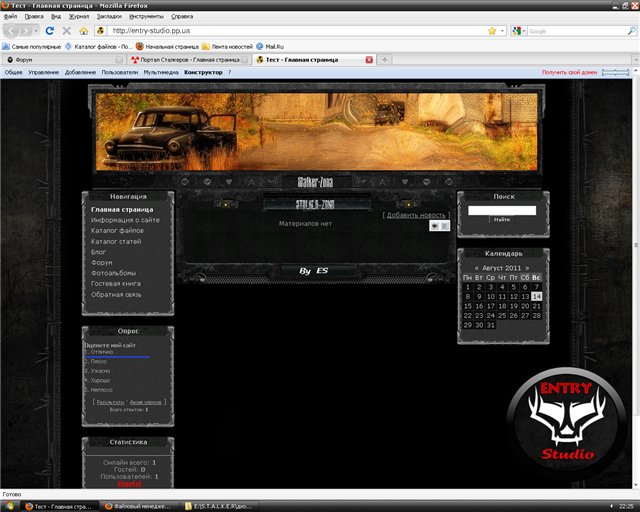This screenshot has width=640, height=512.
Task: Open the Самые популярные bookmark
Action: point(32,47)
